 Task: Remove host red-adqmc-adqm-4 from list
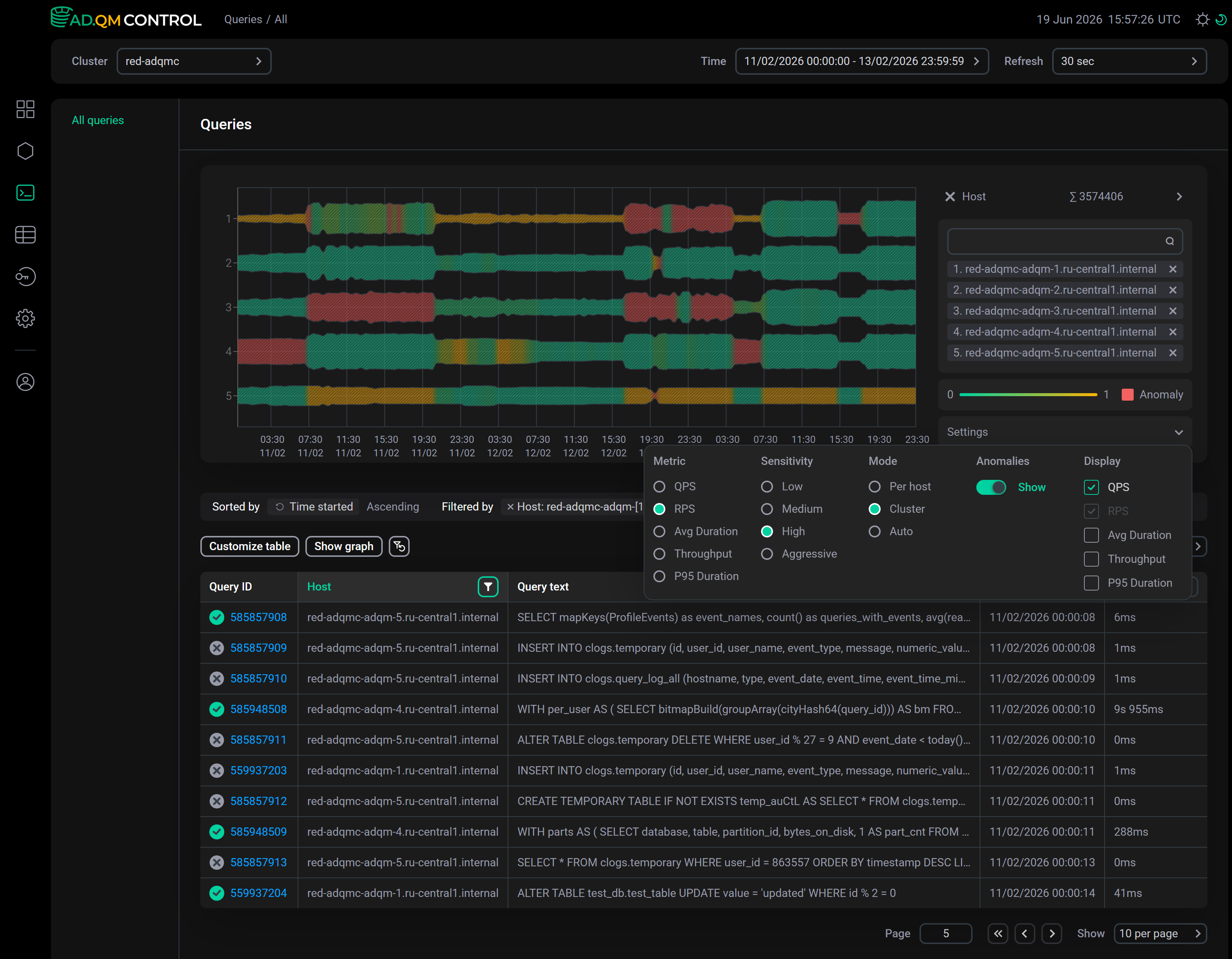(1173, 332)
